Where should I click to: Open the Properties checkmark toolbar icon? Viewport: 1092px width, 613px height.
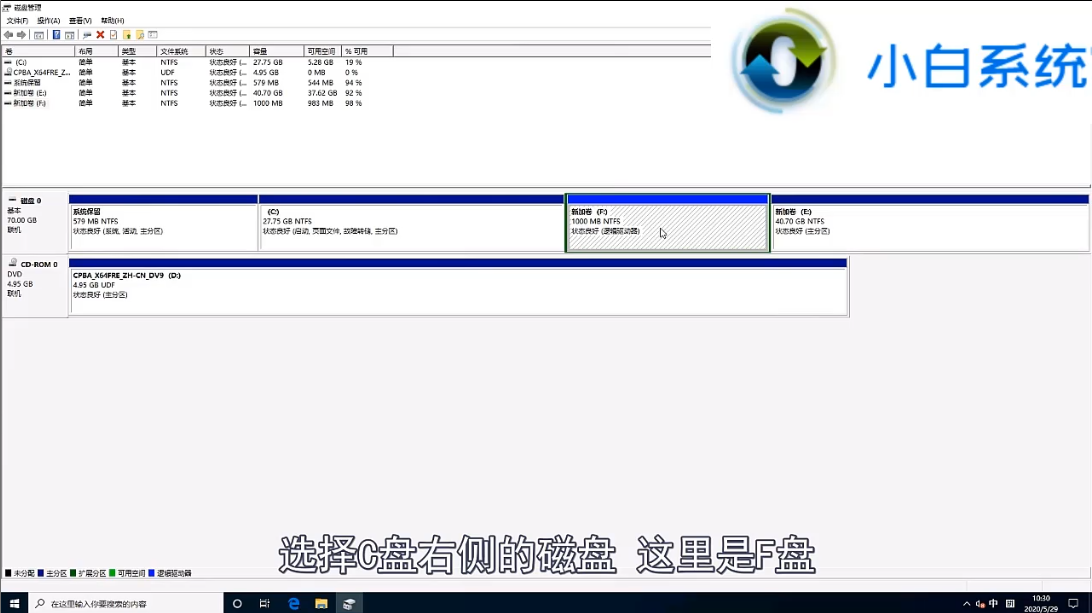point(114,35)
